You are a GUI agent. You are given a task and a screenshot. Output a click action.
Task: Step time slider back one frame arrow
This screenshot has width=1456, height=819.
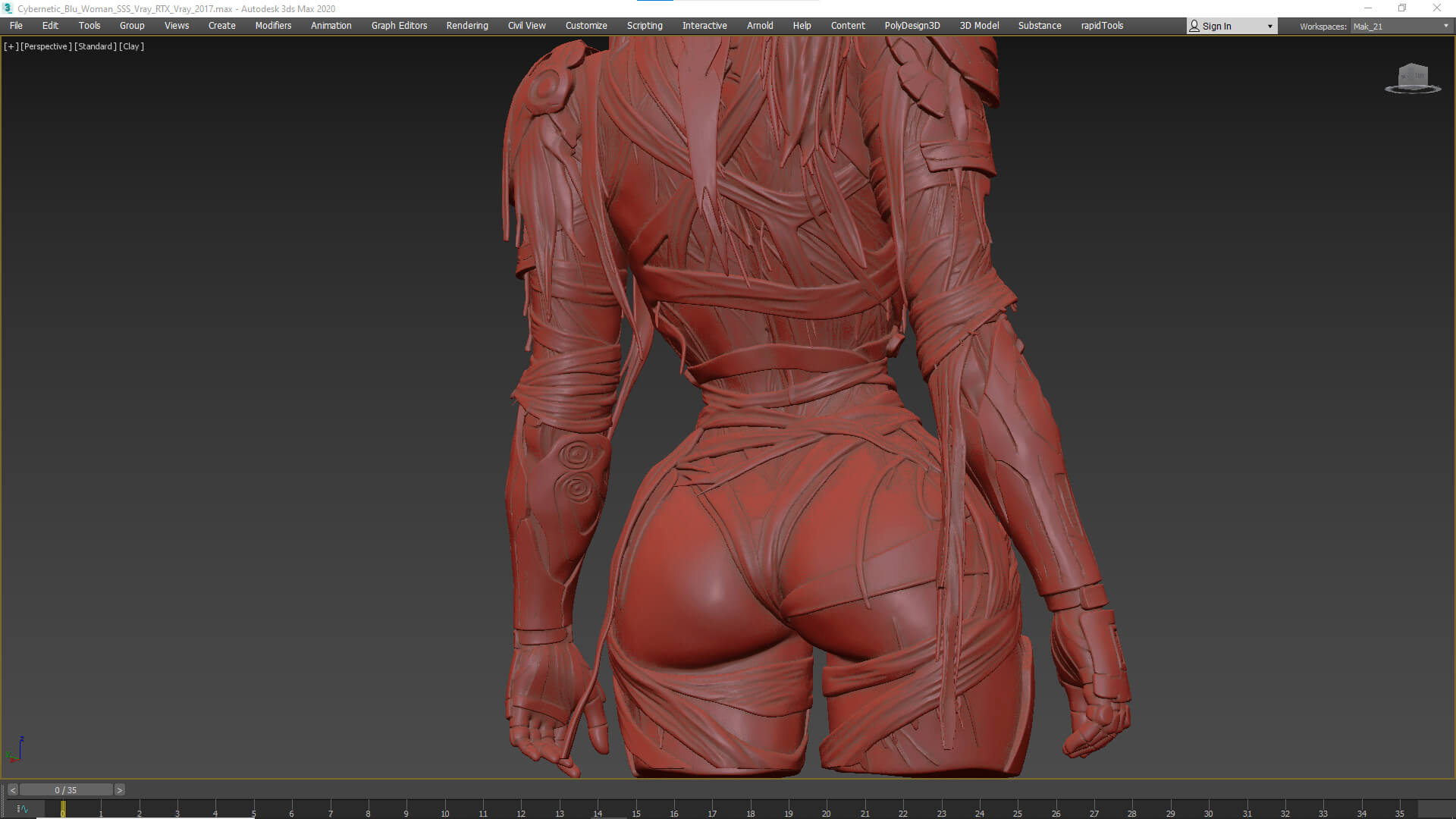(x=12, y=790)
